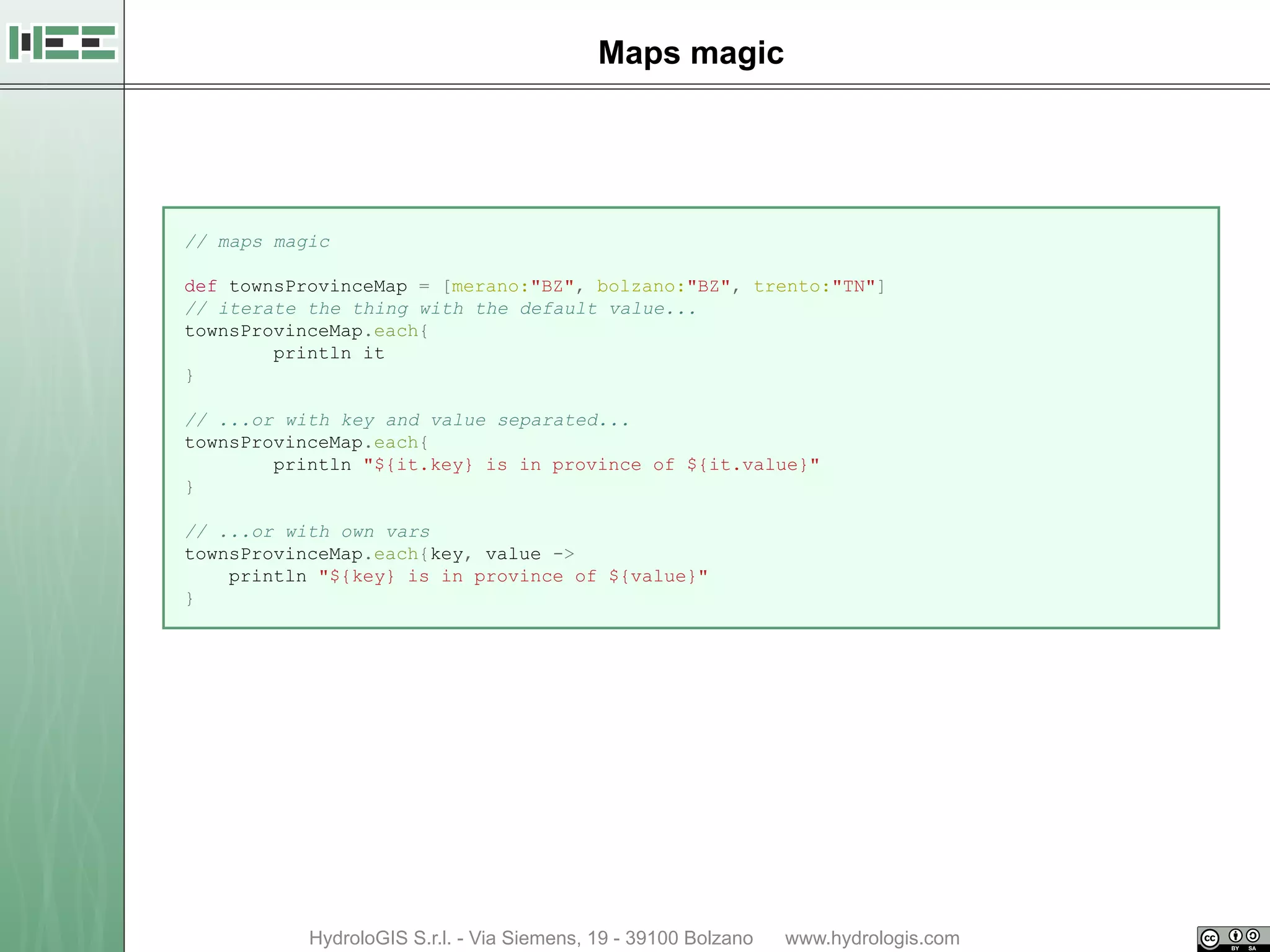The height and width of the screenshot is (952, 1270).
Task: Click the println line using ${it.key}
Action: (546, 465)
